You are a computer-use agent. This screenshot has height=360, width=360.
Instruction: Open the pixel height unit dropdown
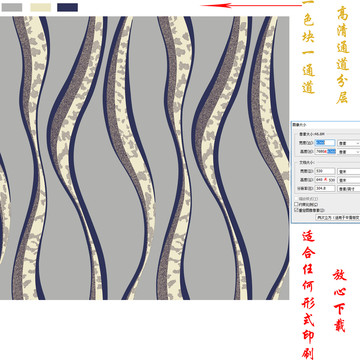pos(349,152)
